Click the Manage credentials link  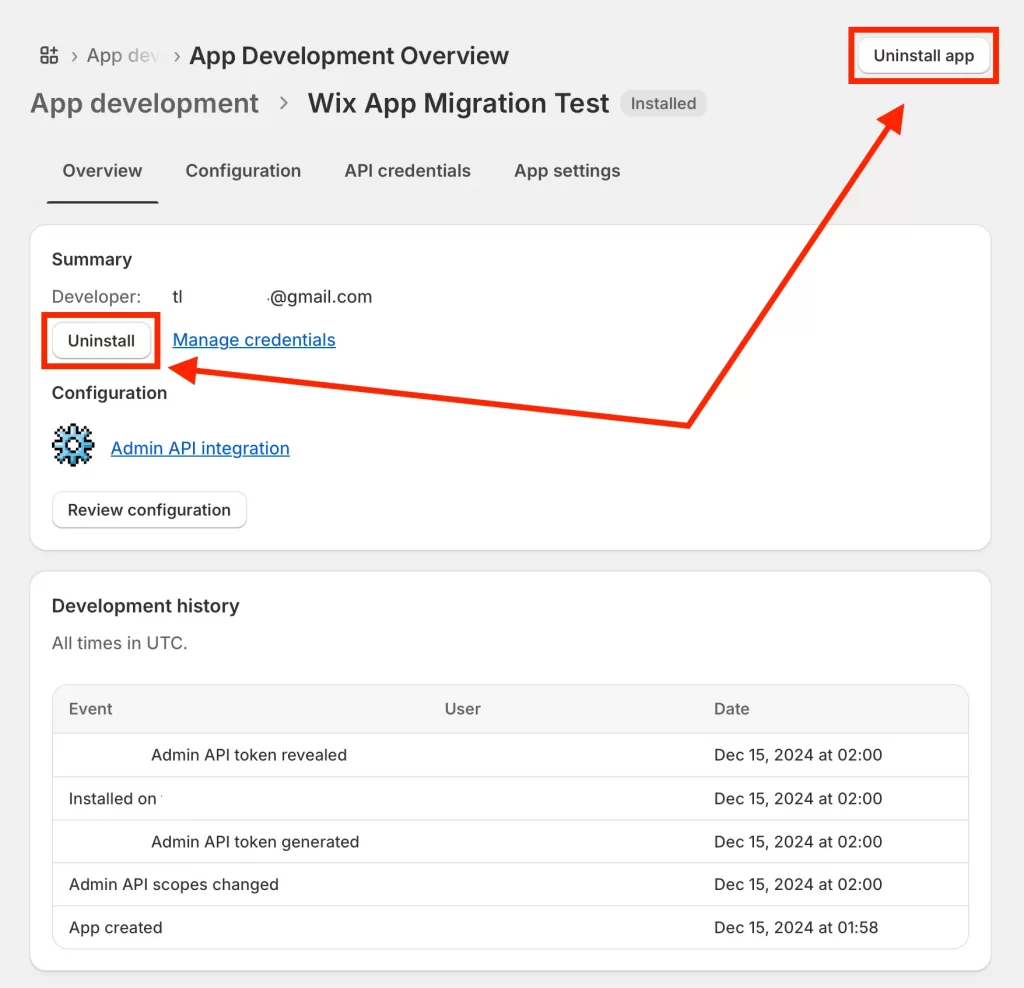[x=253, y=339]
